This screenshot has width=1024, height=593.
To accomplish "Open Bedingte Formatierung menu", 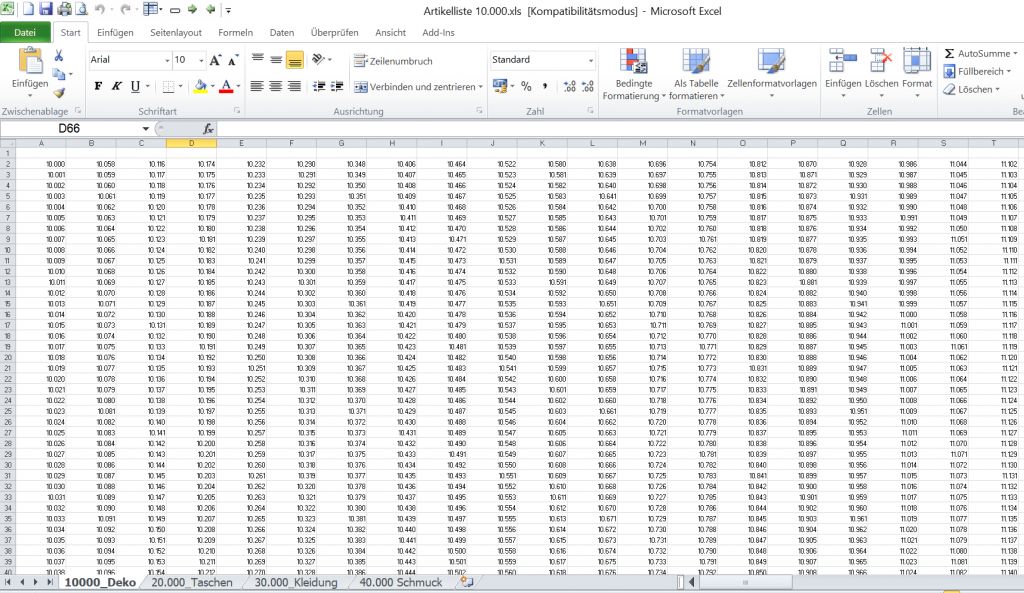I will (633, 75).
